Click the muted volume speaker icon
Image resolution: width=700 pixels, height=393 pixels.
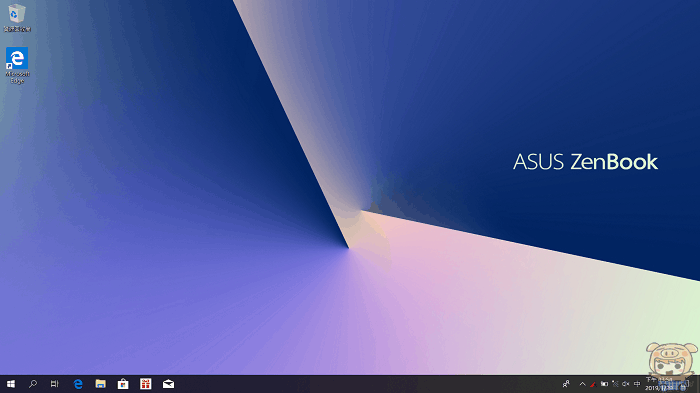coord(626,384)
